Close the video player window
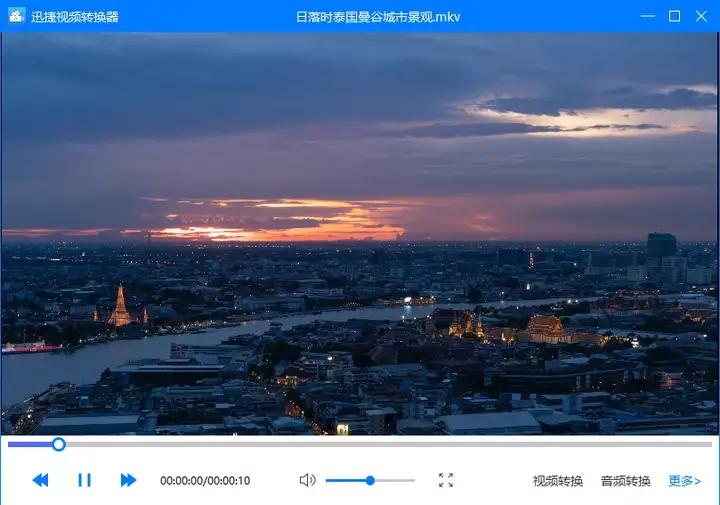 click(701, 16)
